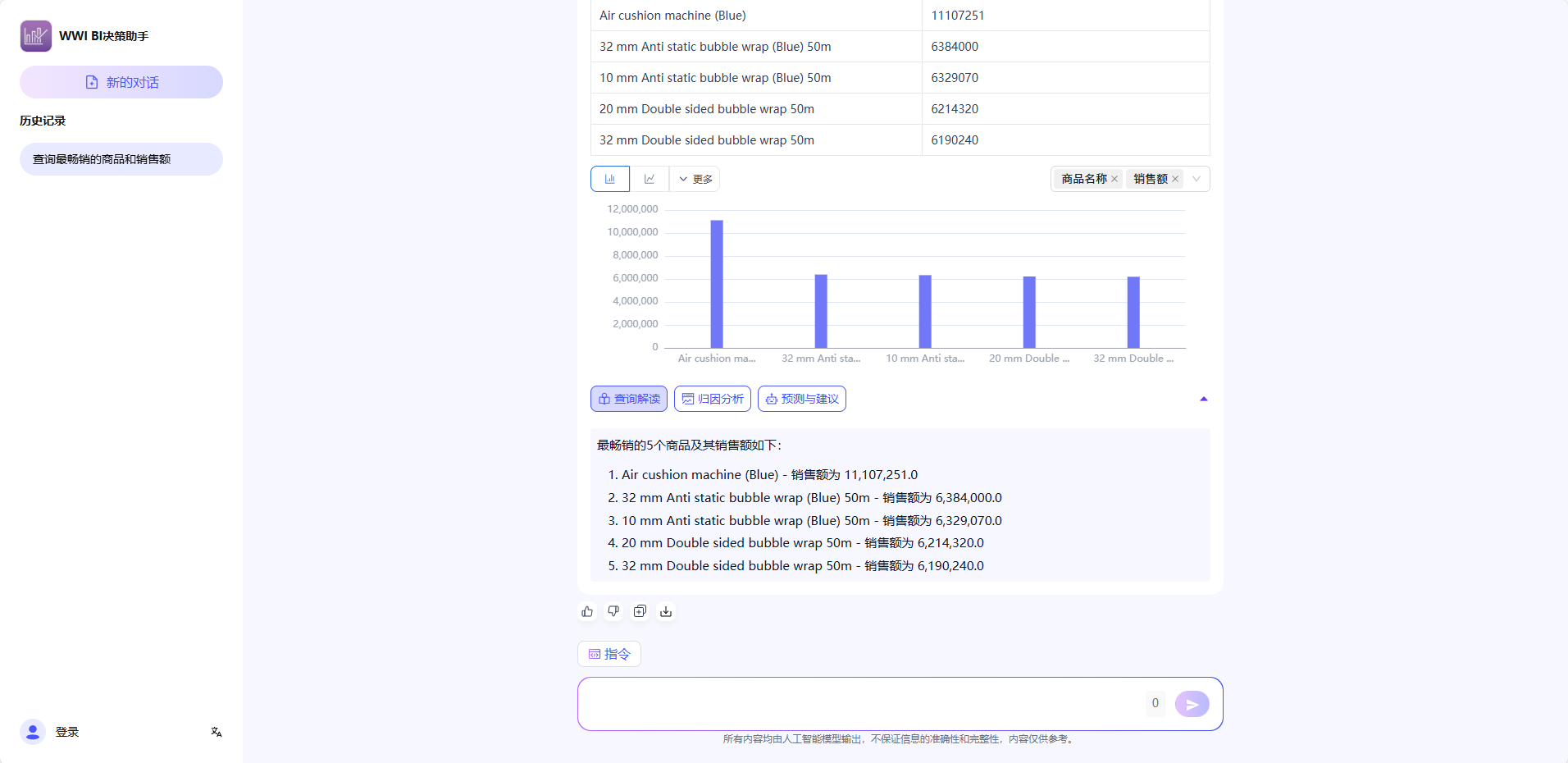1568x763 pixels.
Task: Start a new chat with 新的对话
Action: 121,82
